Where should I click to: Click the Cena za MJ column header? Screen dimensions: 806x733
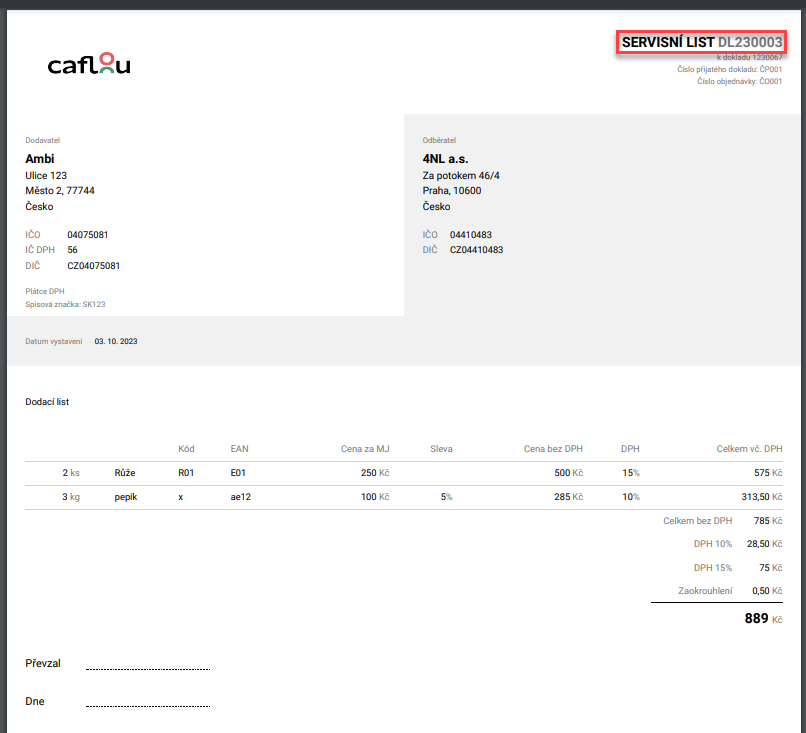(x=365, y=449)
